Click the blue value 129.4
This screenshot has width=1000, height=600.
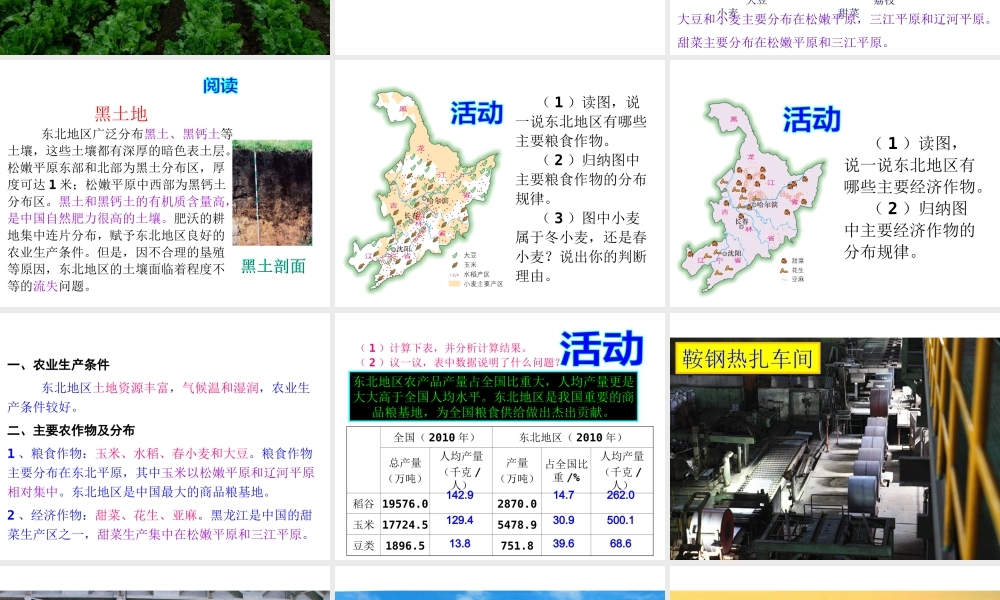tap(460, 520)
